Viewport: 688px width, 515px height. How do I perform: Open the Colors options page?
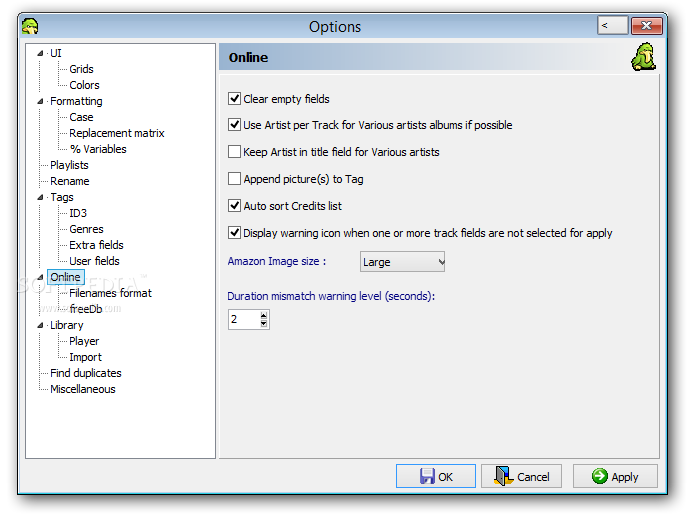(84, 85)
